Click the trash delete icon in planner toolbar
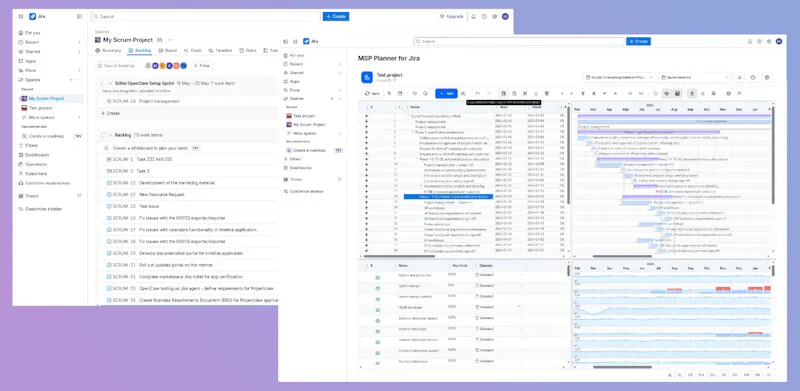800x391 pixels. (546, 93)
